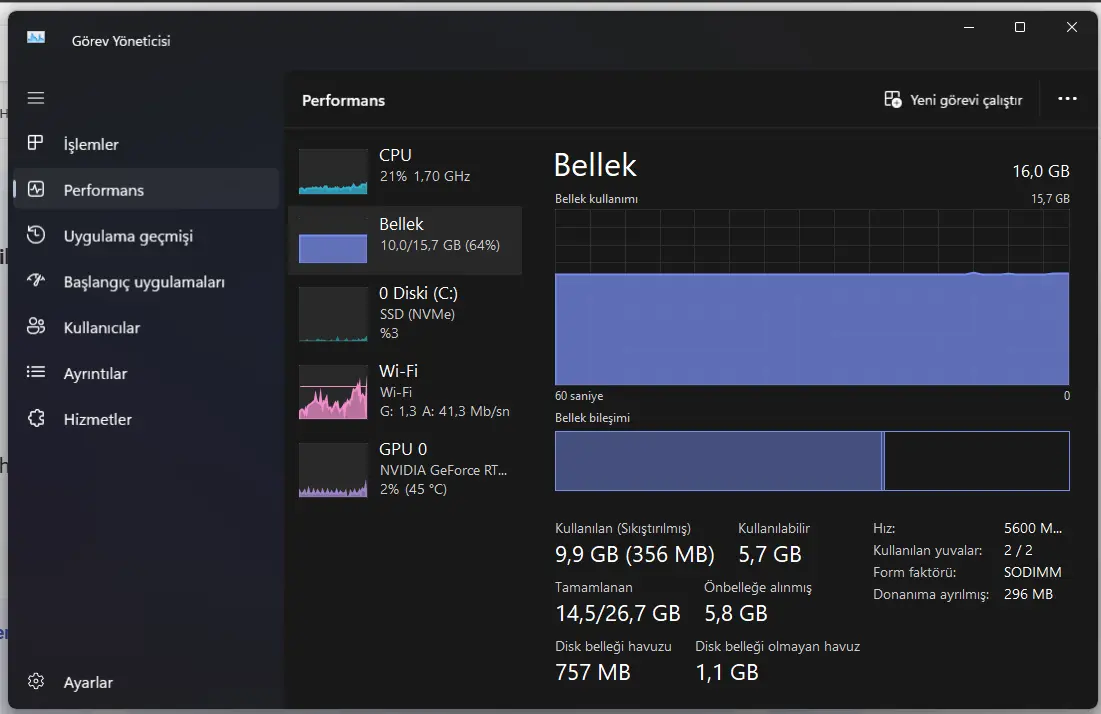Click the Donanıma ayrılmış 296 MB value

pyautogui.click(x=1028, y=594)
